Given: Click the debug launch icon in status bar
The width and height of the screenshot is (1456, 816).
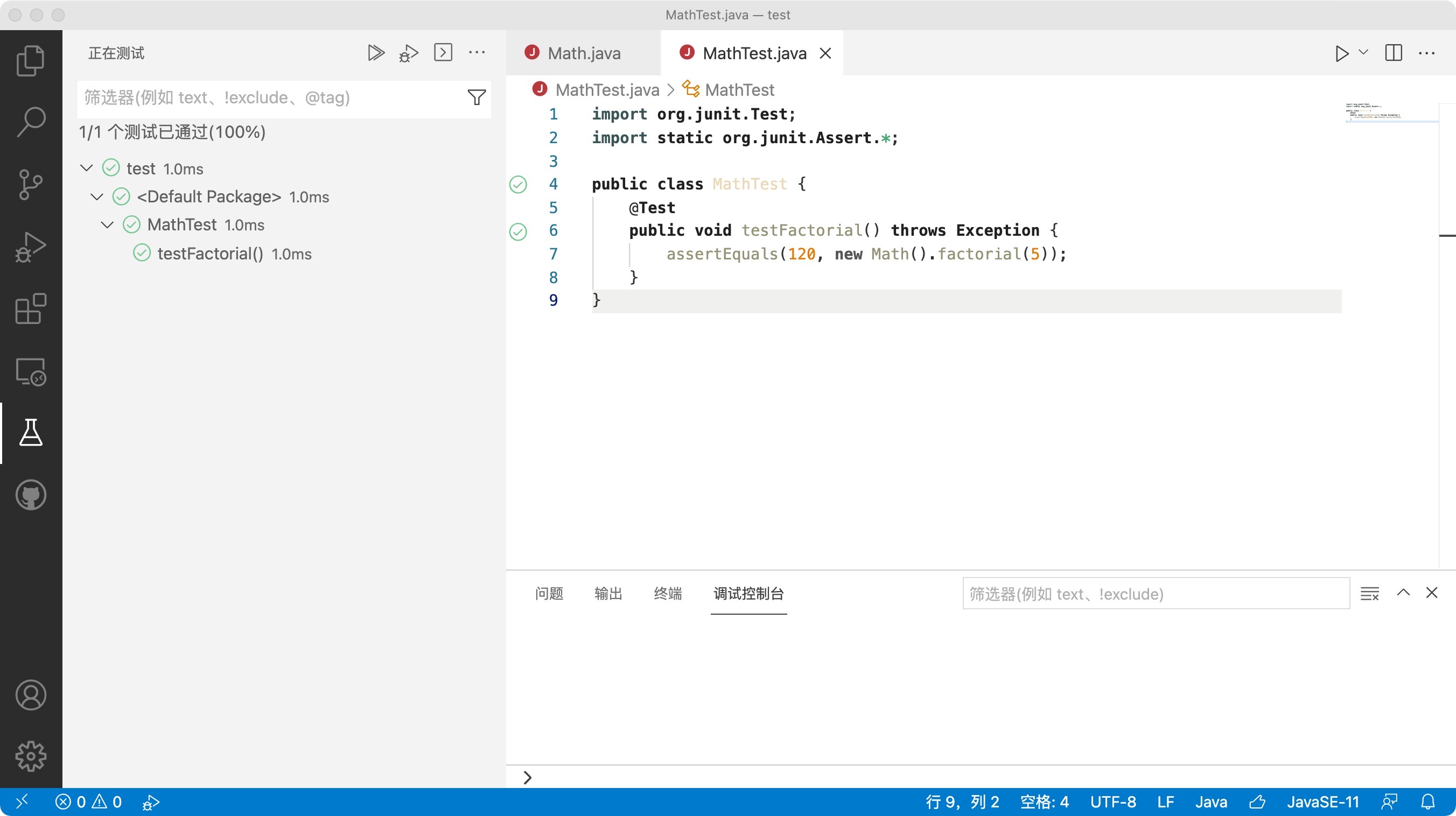Looking at the screenshot, I should (151, 802).
